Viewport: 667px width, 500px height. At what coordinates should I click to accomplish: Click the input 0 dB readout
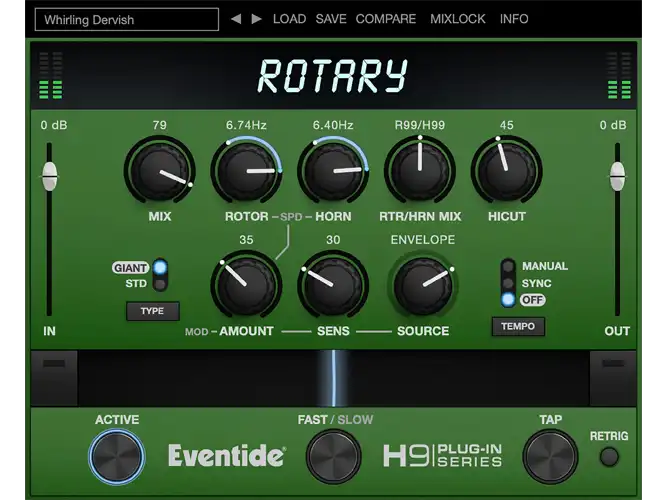(54, 125)
